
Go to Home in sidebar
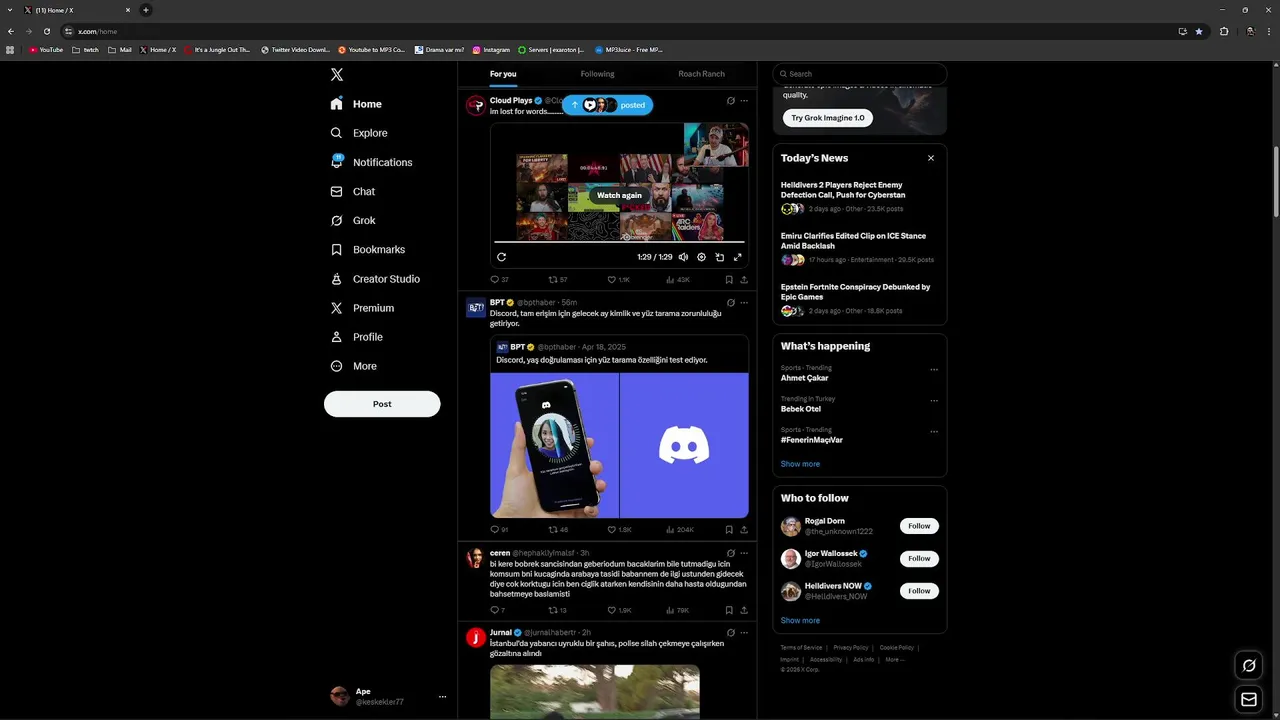tap(356, 104)
